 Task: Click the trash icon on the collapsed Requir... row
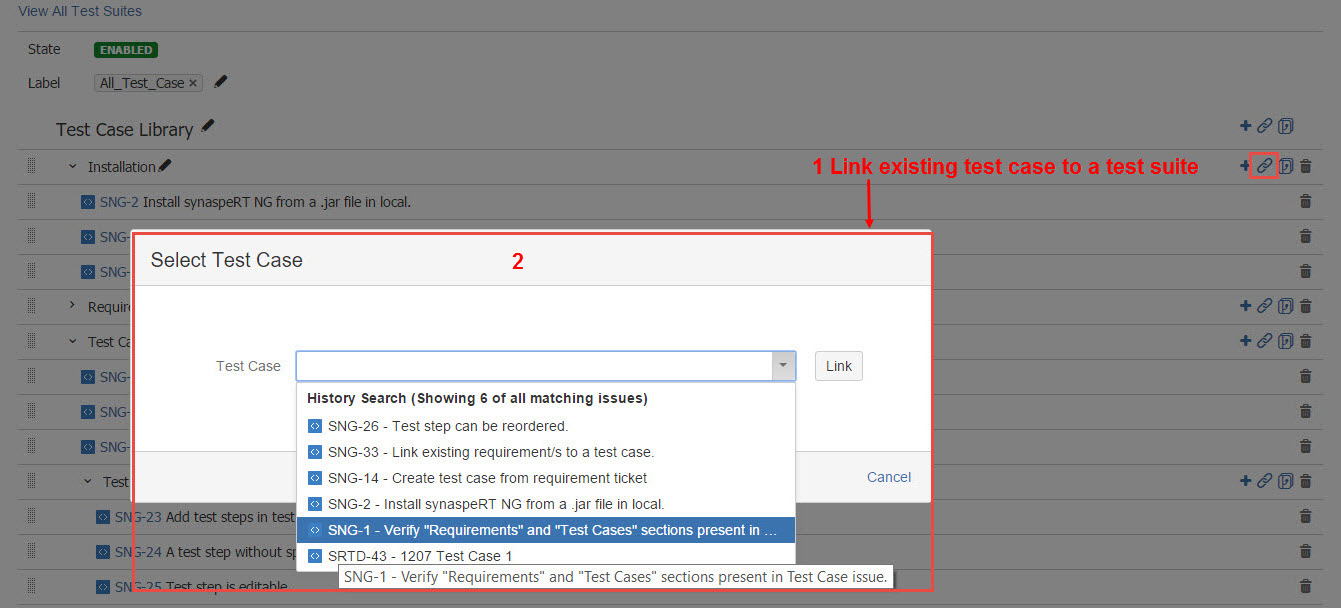tap(1305, 306)
